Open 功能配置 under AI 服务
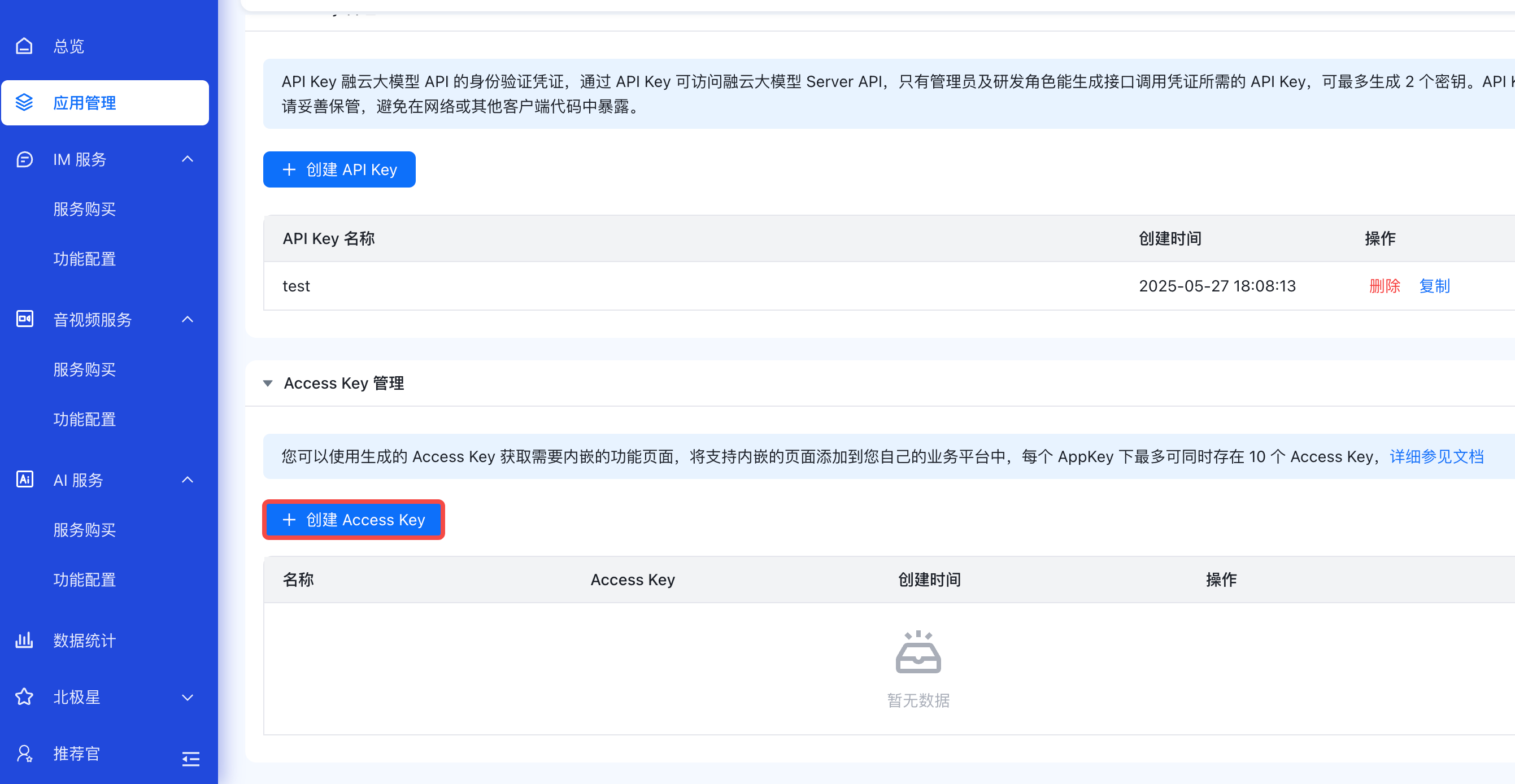Image resolution: width=1515 pixels, height=784 pixels. pyautogui.click(x=84, y=580)
